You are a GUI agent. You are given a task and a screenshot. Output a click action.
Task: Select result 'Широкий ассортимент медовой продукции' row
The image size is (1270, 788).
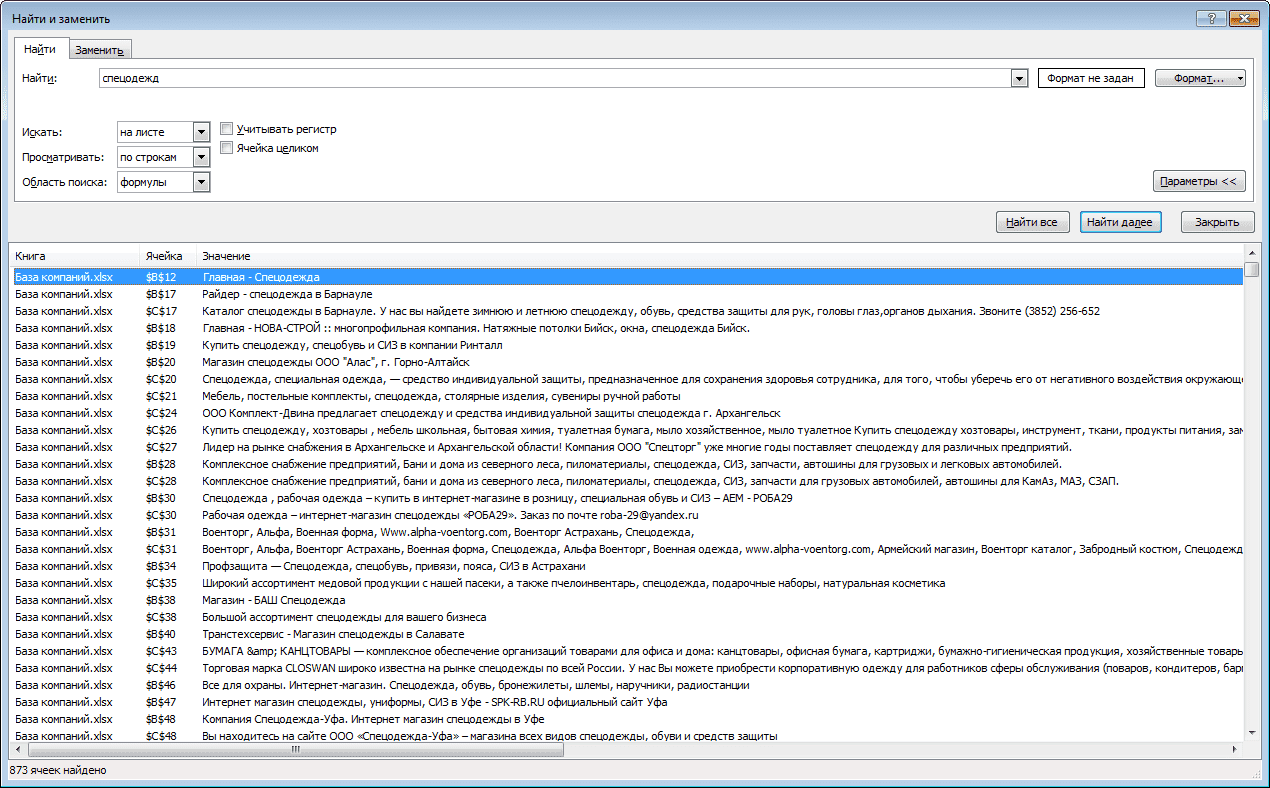pos(627,583)
